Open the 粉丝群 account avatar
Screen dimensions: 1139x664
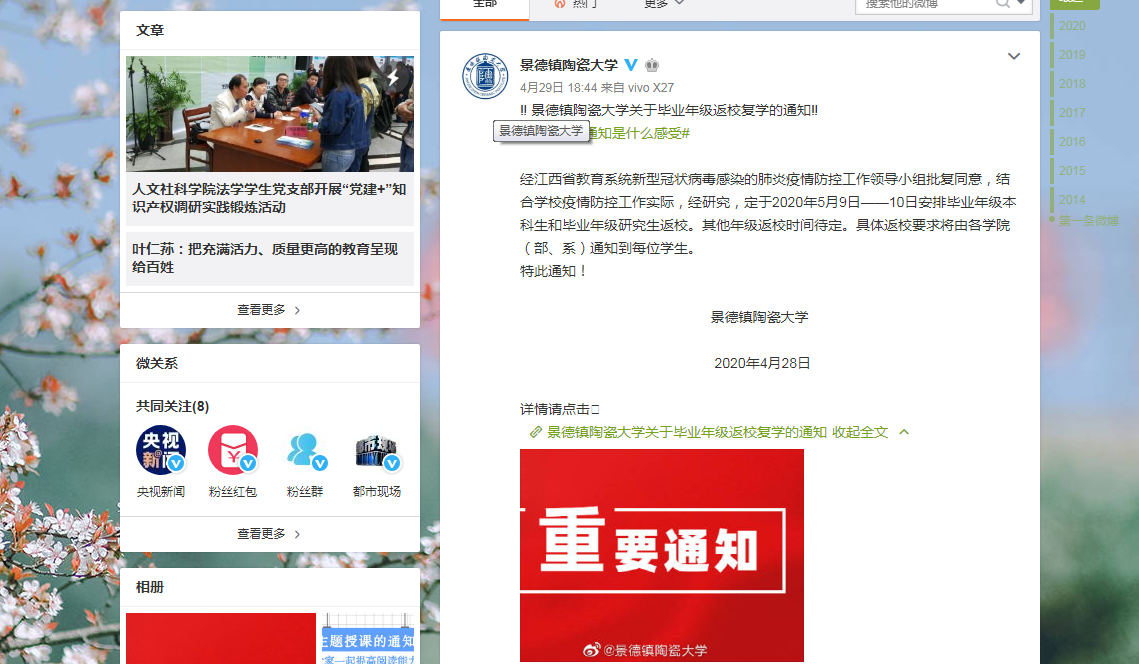(x=304, y=450)
